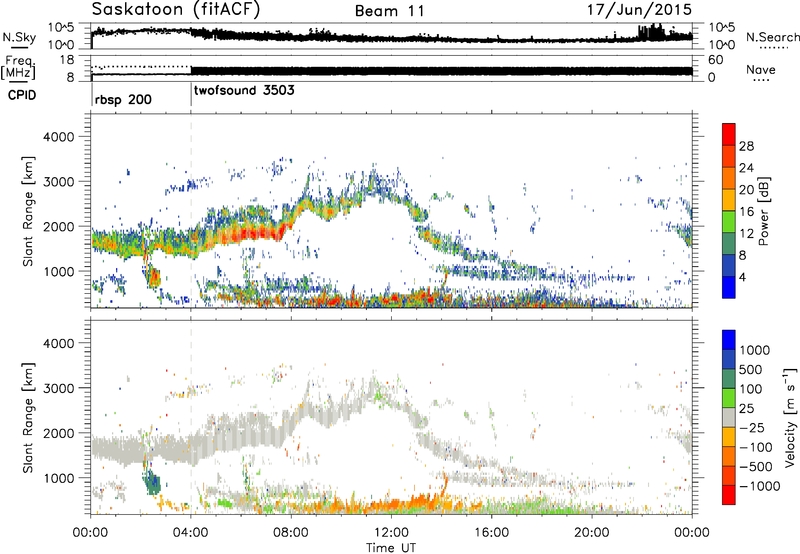800x554 pixels.
Task: Click the 'rbsp 200' CPID marker
Action: pyautogui.click(x=123, y=99)
